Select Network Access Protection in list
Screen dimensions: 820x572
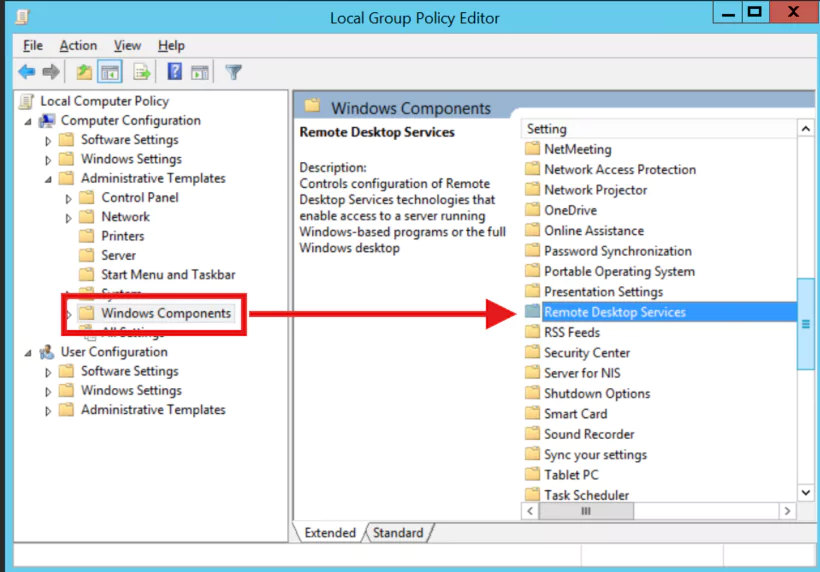pyautogui.click(x=620, y=169)
